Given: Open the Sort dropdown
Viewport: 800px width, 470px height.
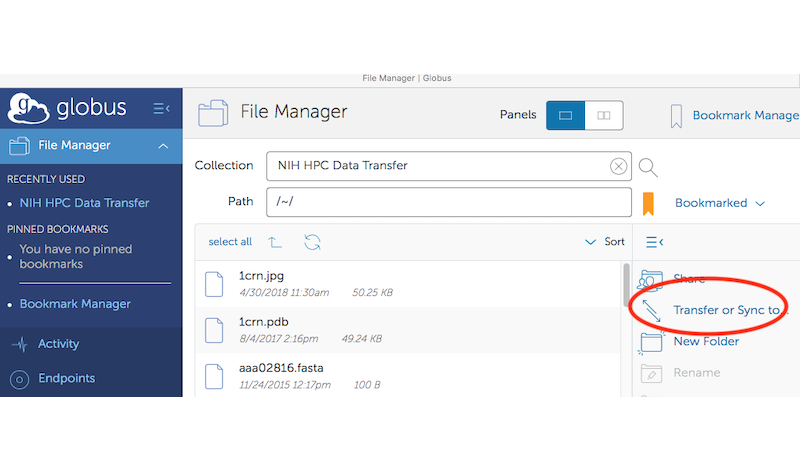Looking at the screenshot, I should 605,242.
